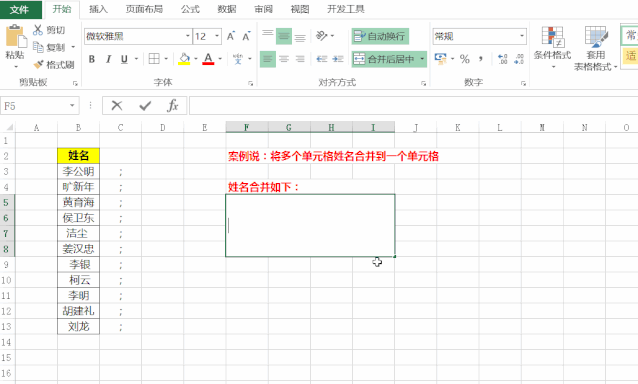Set bottom vertical alignment
638x384 pixels.
point(300,36)
